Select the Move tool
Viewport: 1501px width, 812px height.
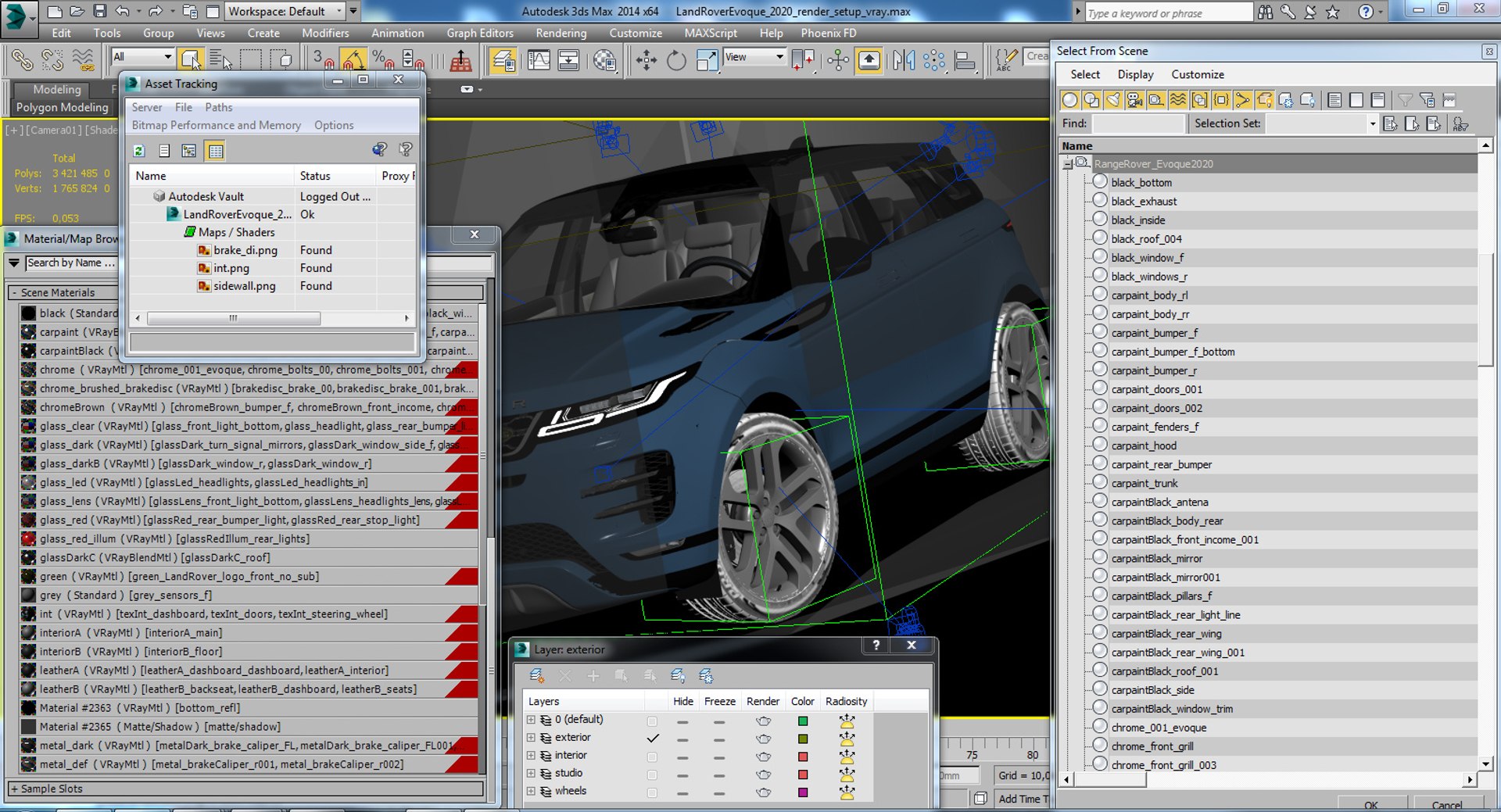[x=647, y=60]
